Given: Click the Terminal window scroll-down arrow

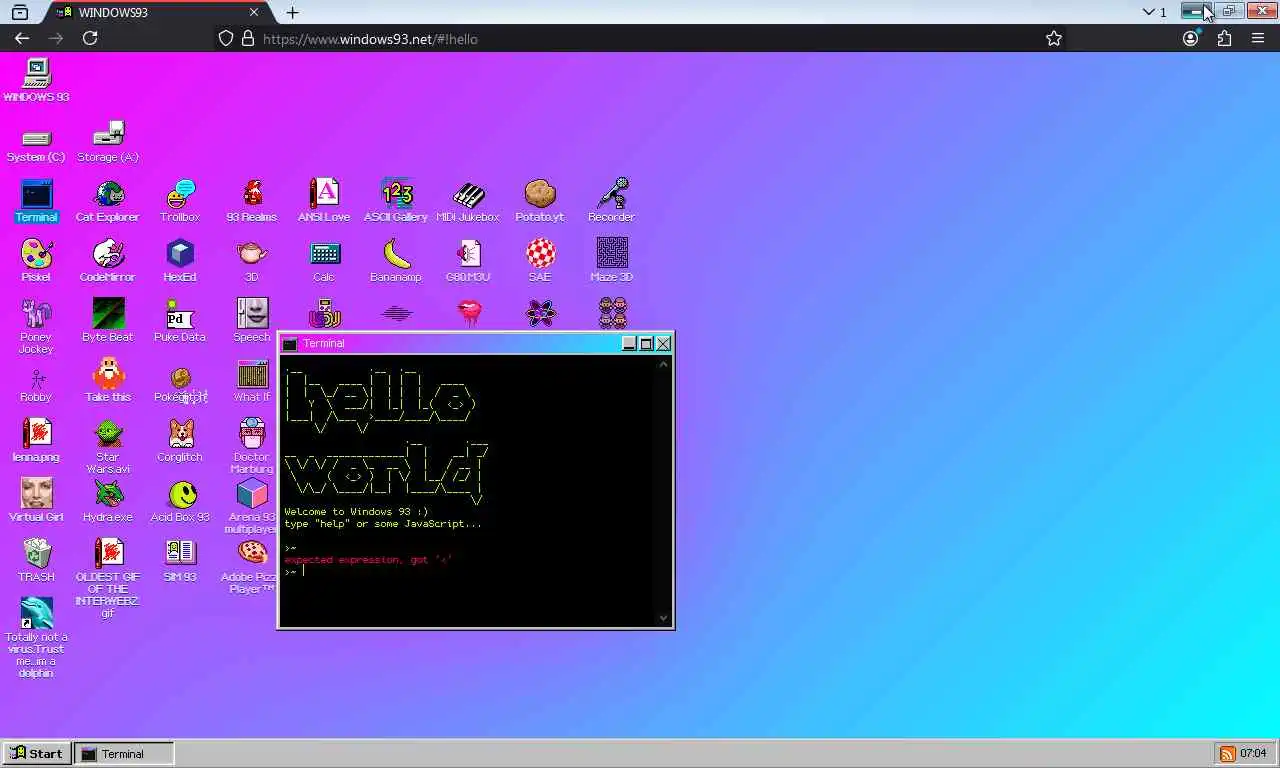Looking at the screenshot, I should coord(663,618).
